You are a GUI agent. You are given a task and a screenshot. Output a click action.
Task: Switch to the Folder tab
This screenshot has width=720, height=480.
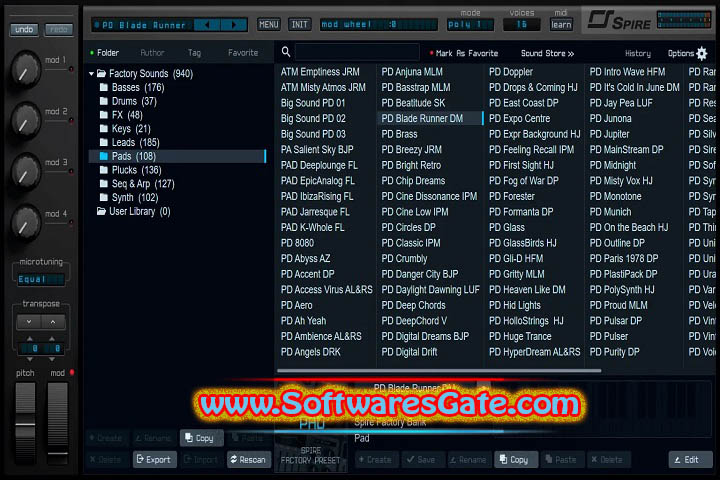click(108, 53)
